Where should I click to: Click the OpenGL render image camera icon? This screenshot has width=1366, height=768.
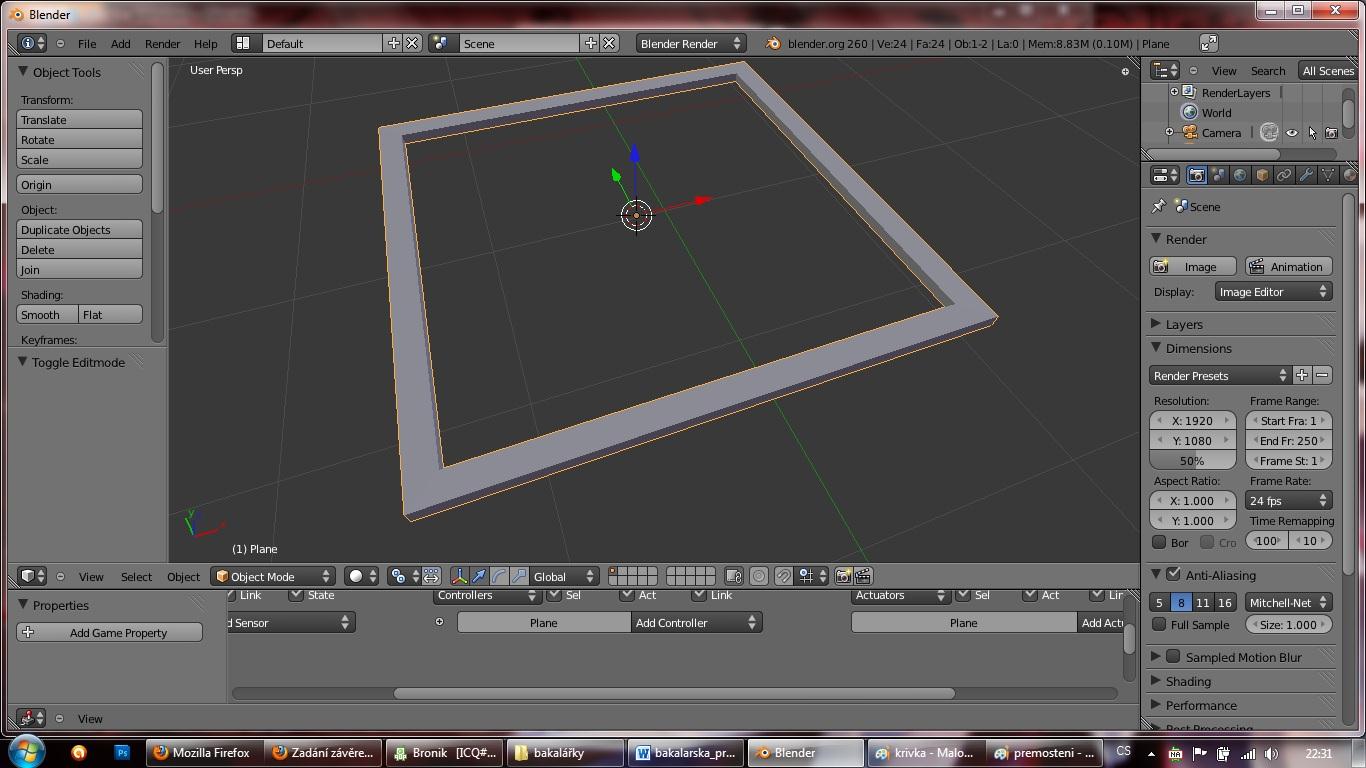(x=843, y=576)
